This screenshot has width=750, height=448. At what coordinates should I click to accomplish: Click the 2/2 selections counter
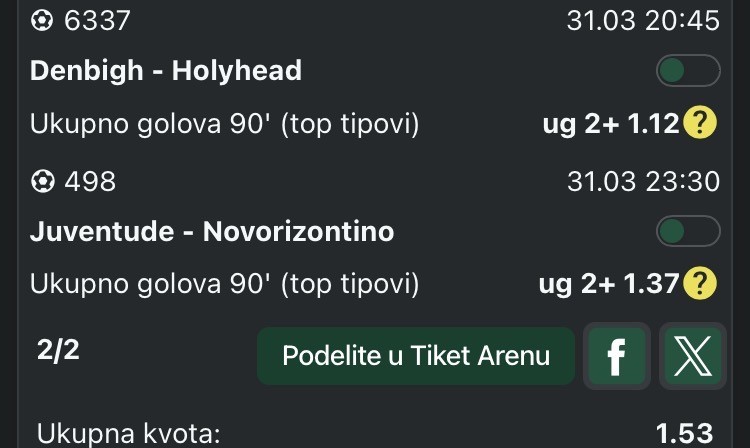[51, 352]
